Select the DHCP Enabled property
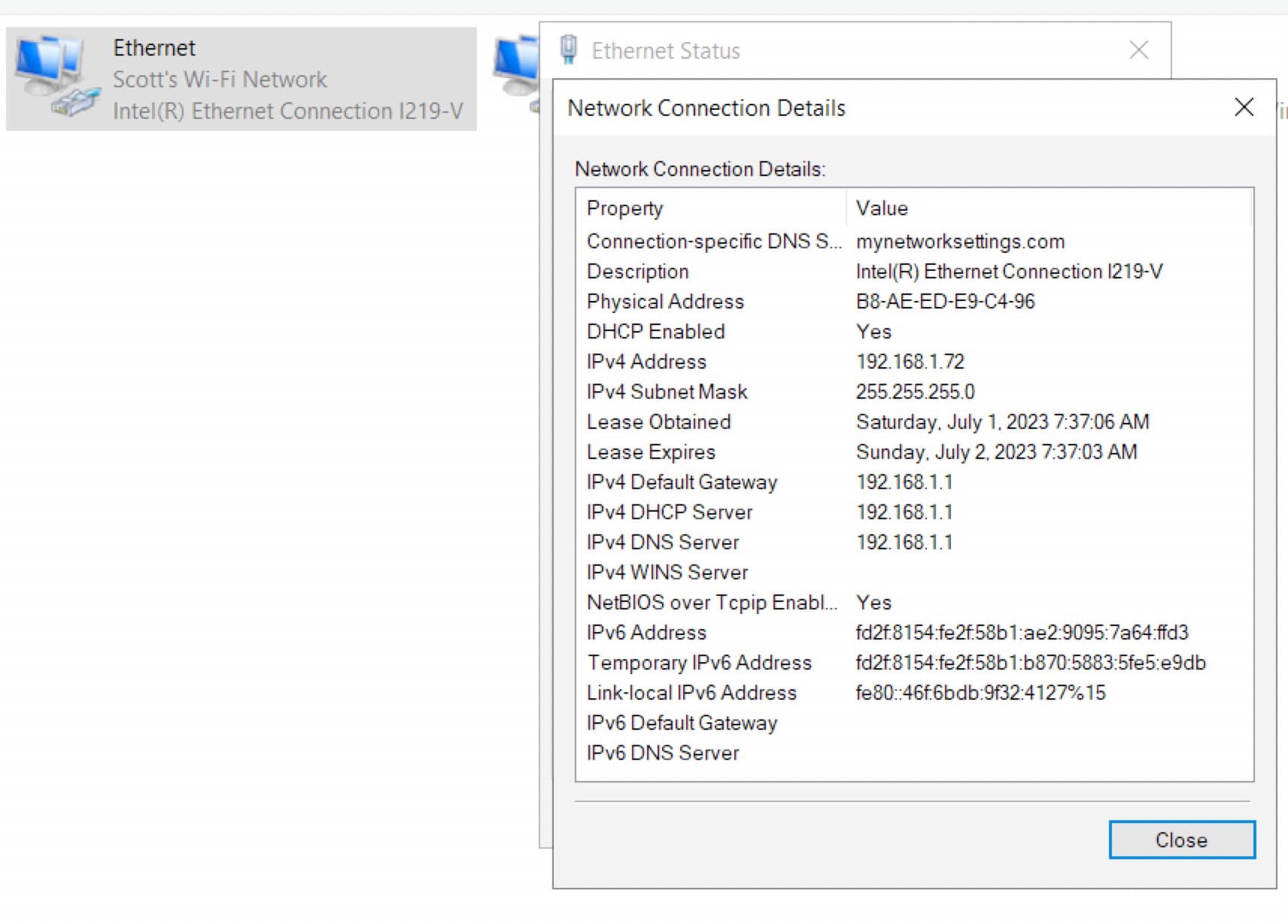This screenshot has height=924, width=1288. 655,332
